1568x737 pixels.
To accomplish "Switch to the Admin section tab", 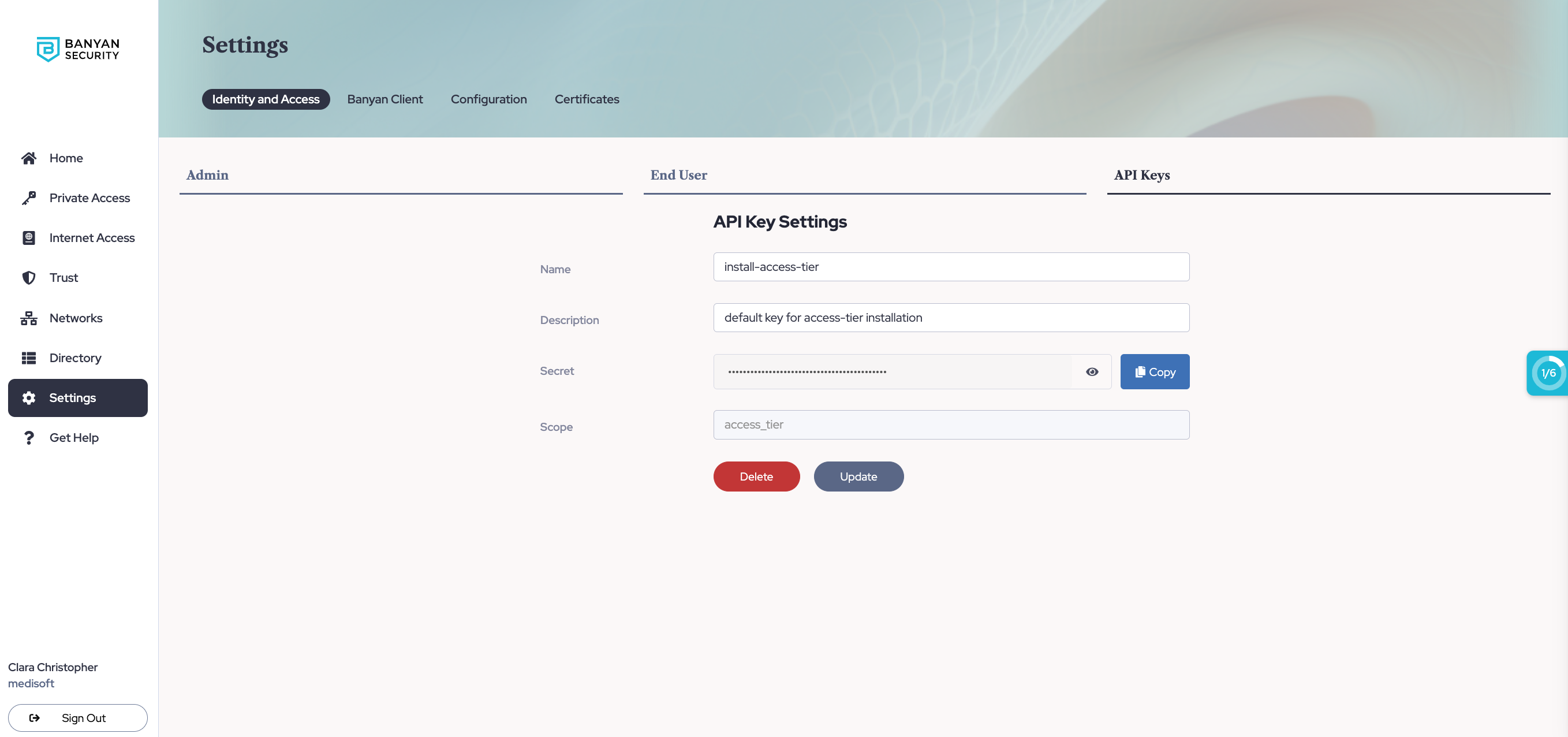I will [x=207, y=176].
